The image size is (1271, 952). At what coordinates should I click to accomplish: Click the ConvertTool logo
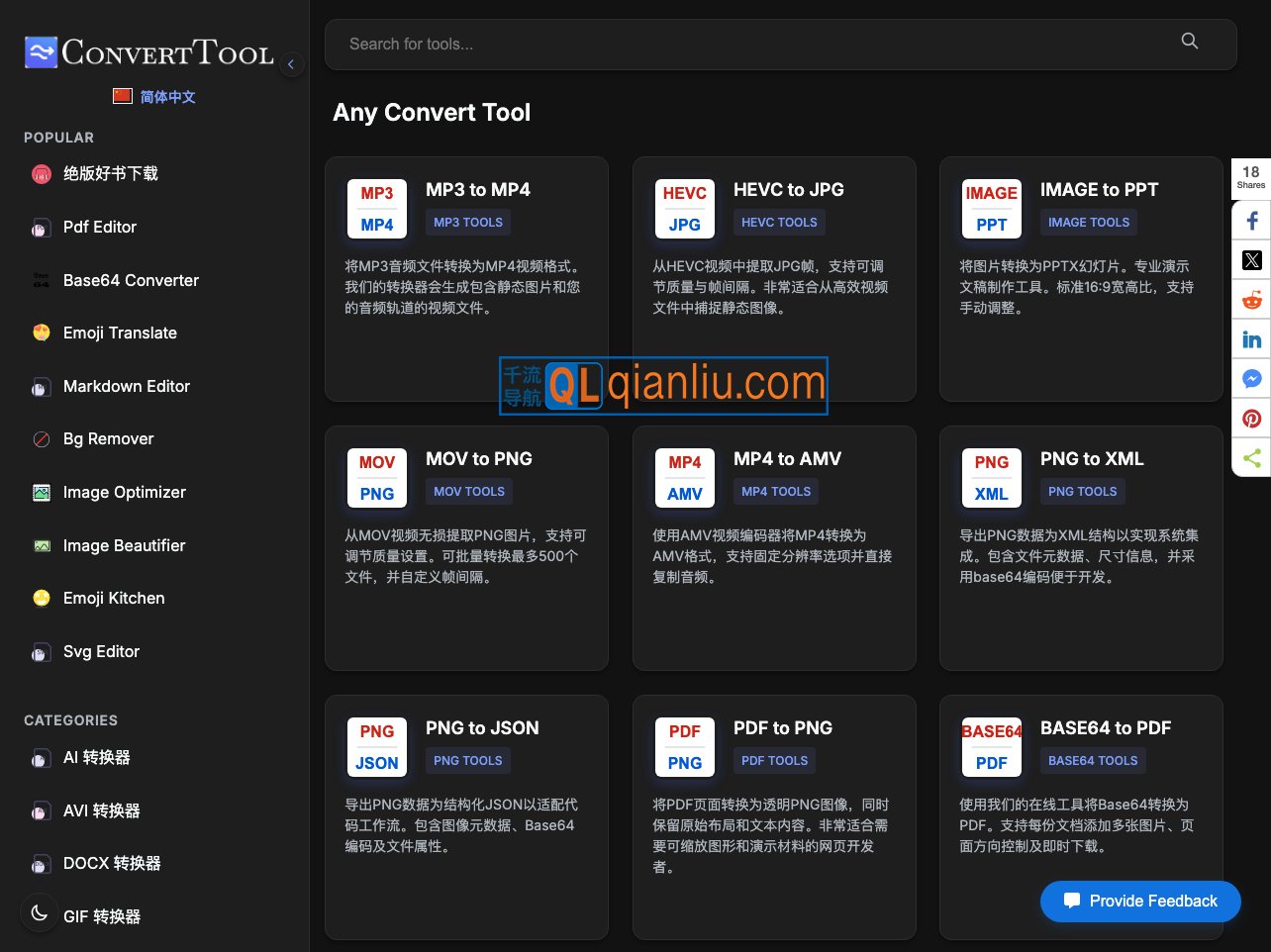click(x=148, y=52)
